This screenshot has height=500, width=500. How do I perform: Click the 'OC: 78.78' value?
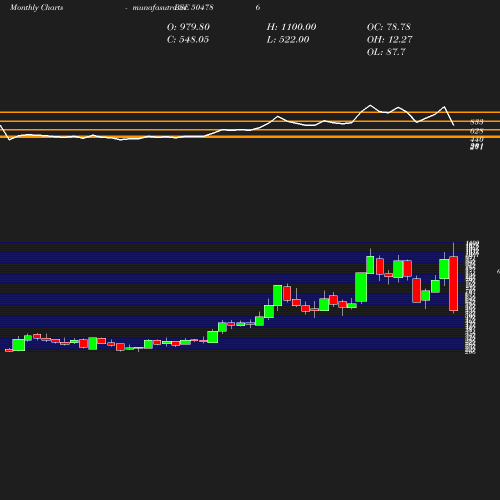click(x=389, y=27)
